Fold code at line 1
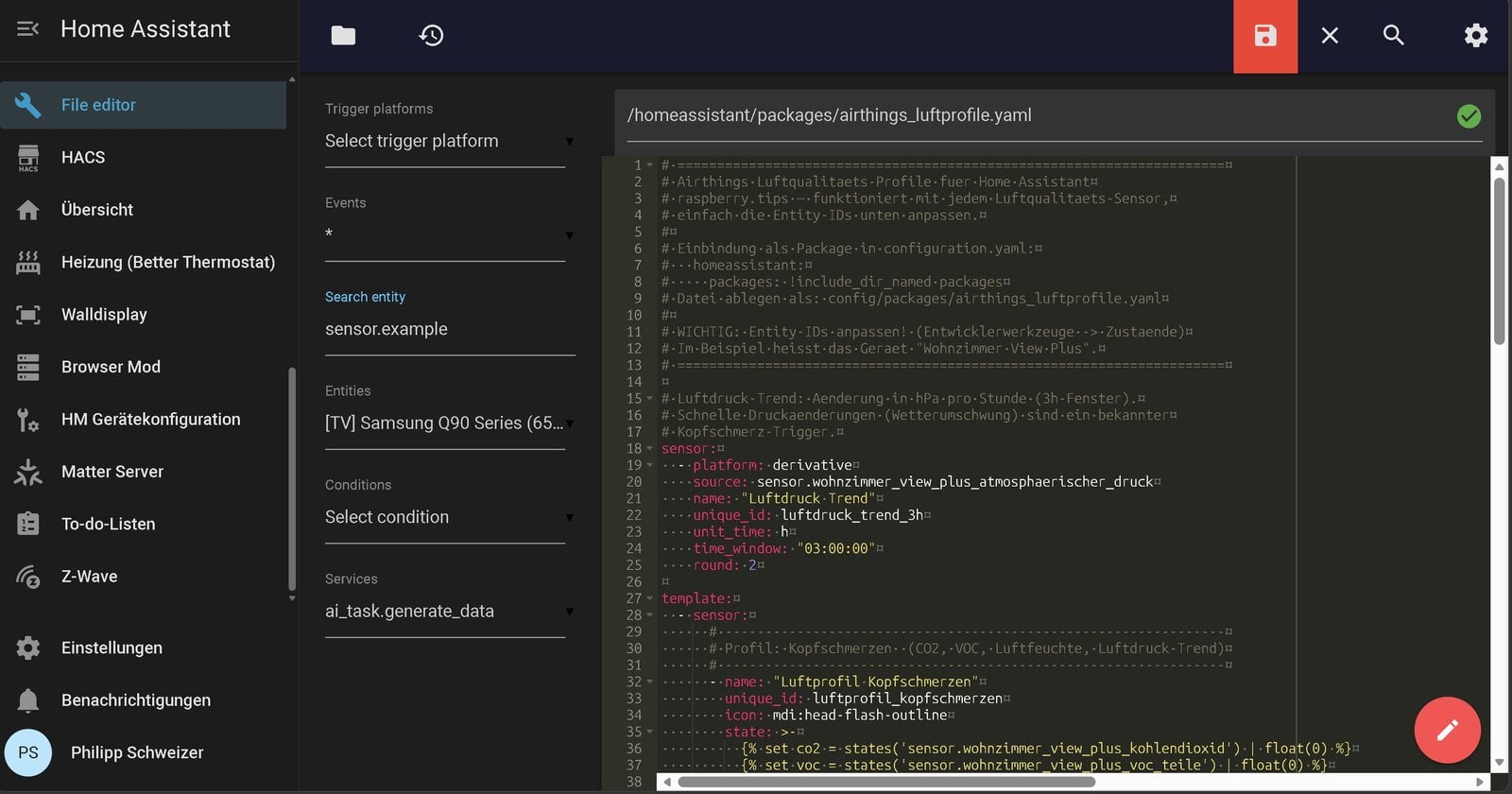This screenshot has height=794, width=1512. pyautogui.click(x=649, y=165)
